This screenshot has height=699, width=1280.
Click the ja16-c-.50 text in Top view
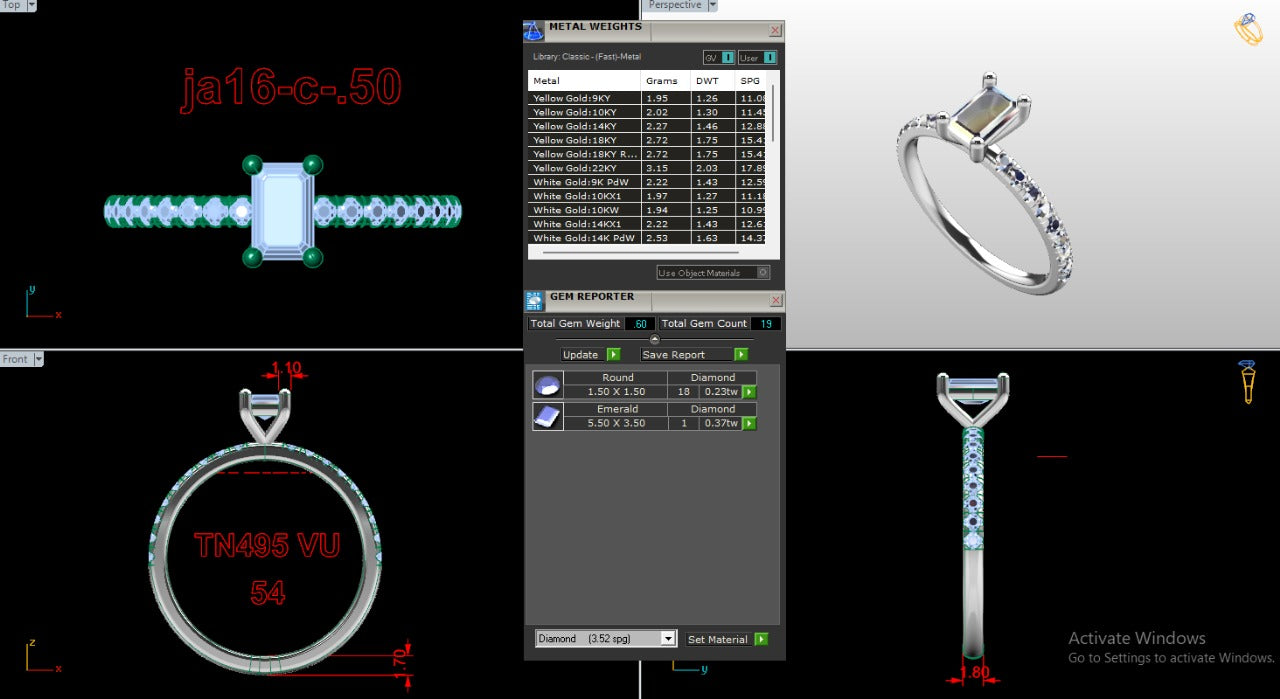[291, 88]
